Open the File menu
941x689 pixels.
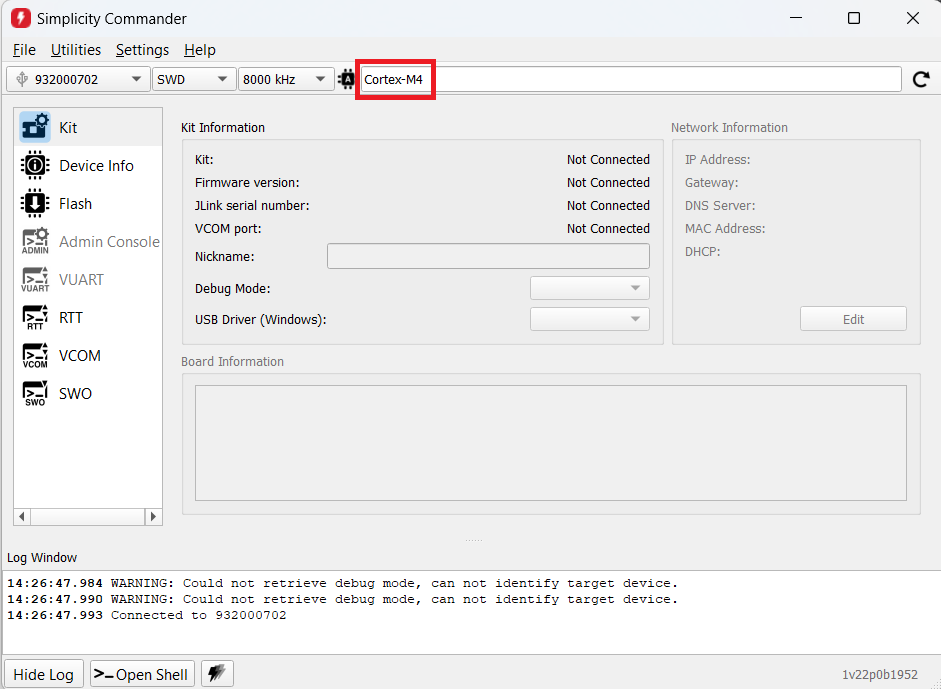[x=24, y=50]
